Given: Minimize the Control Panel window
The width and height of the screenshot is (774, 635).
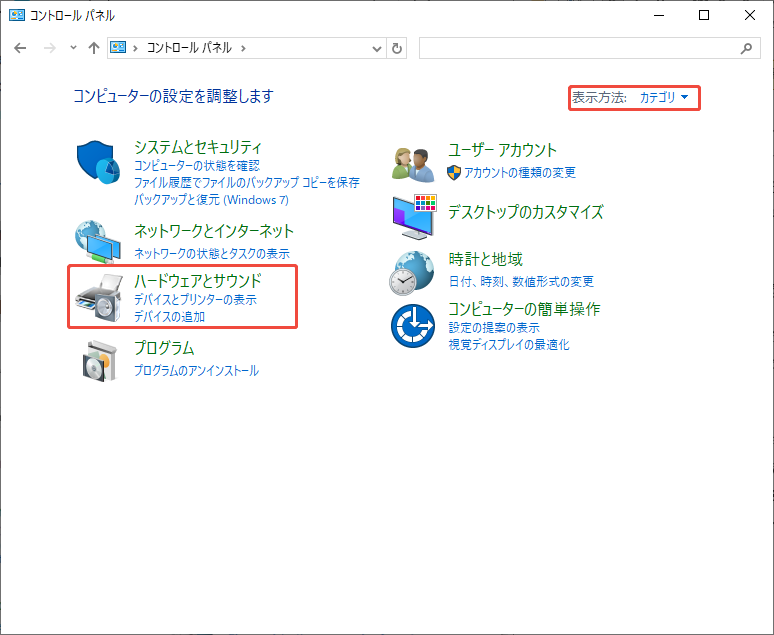Looking at the screenshot, I should (658, 15).
